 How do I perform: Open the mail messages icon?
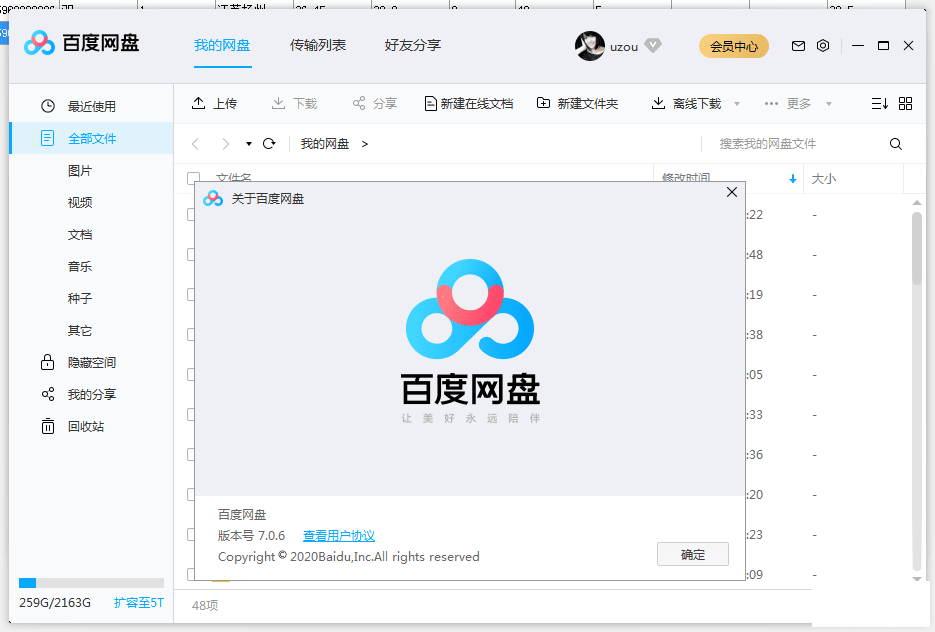[798, 46]
